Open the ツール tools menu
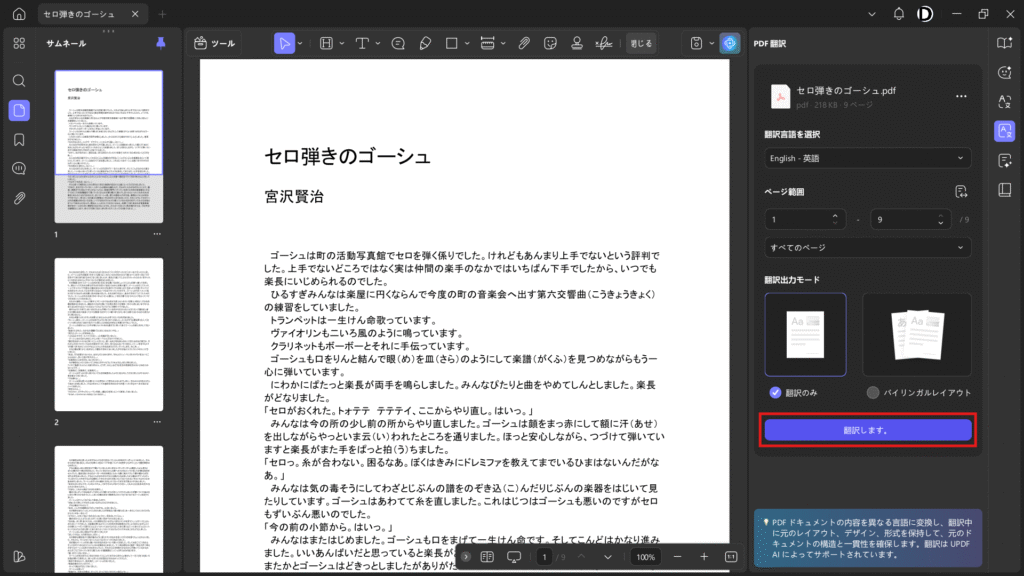This screenshot has height=576, width=1024. pos(215,43)
